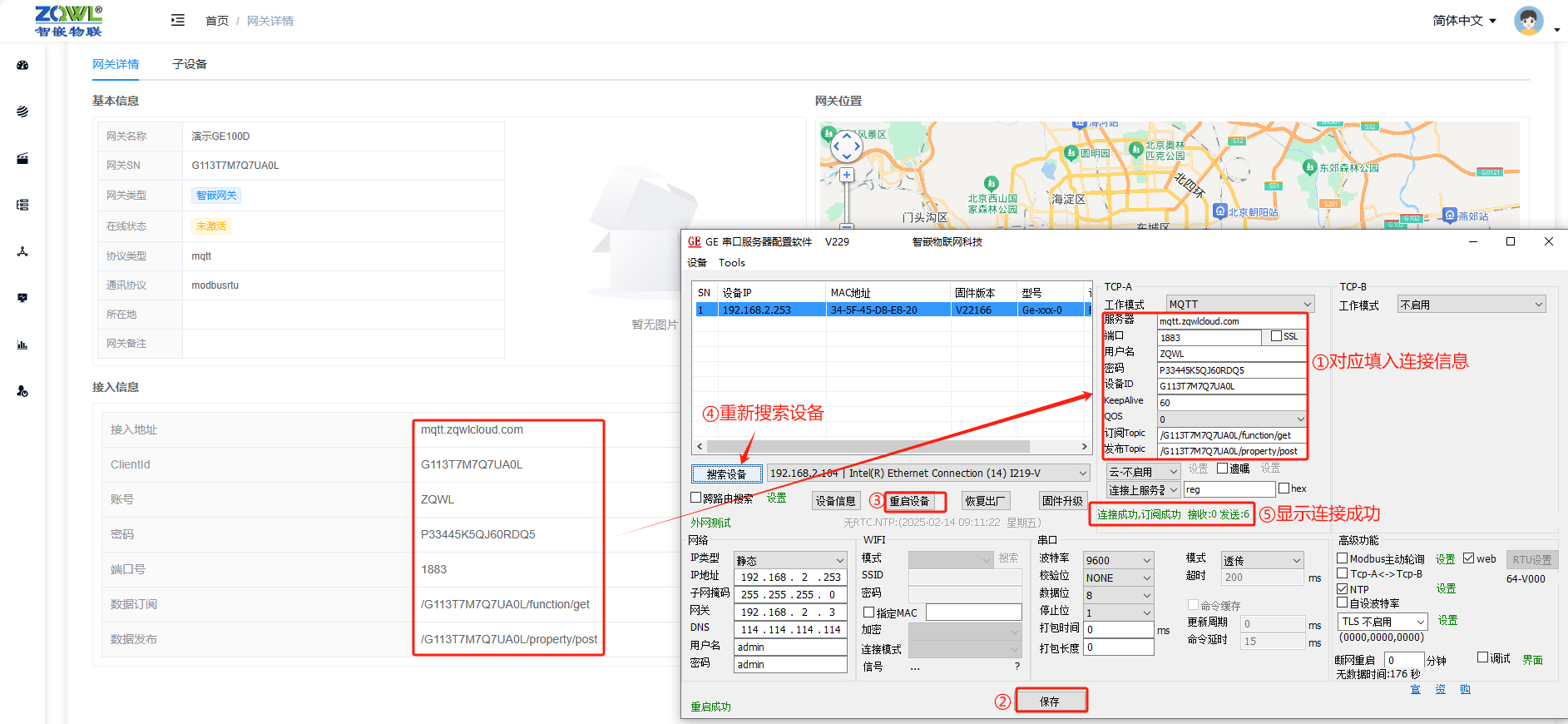This screenshot has height=724, width=1568.
Task: Expand the 波特率 9600 dropdown
Action: point(1118,560)
